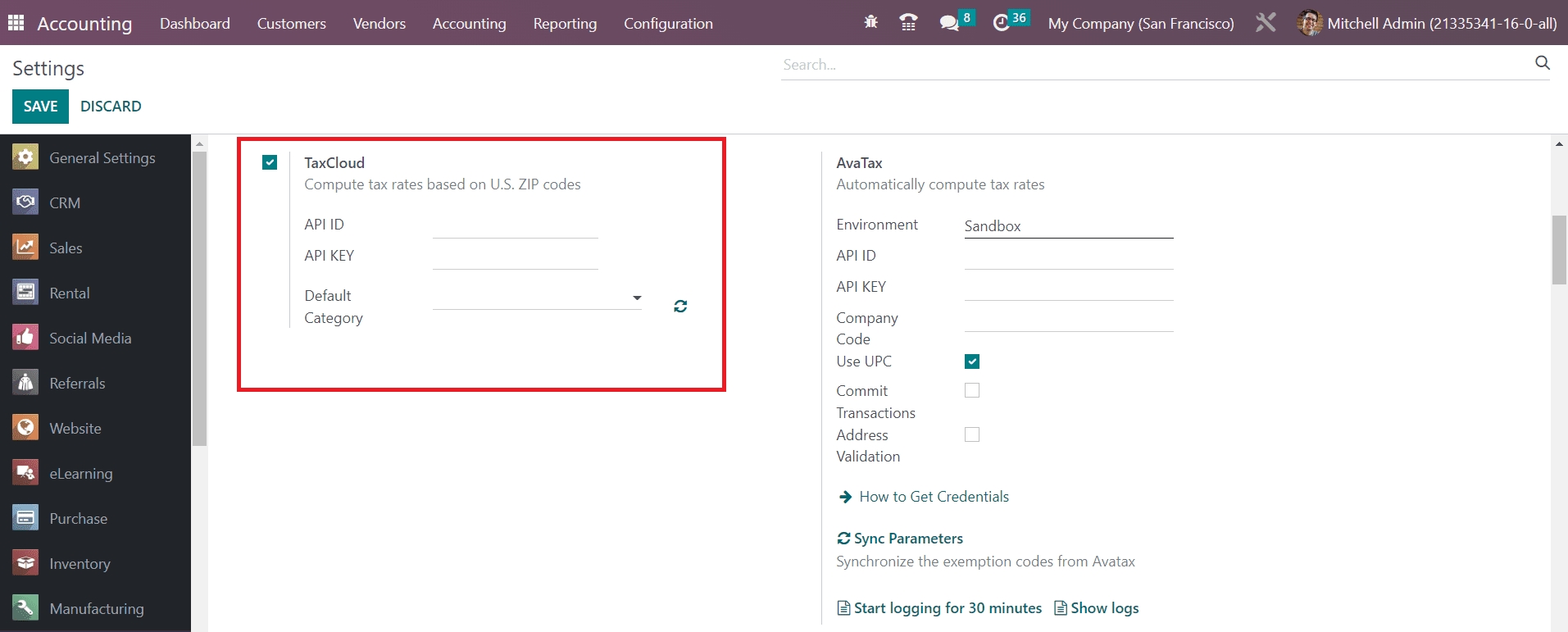Uncheck the TaxCloud checkbox

270,162
